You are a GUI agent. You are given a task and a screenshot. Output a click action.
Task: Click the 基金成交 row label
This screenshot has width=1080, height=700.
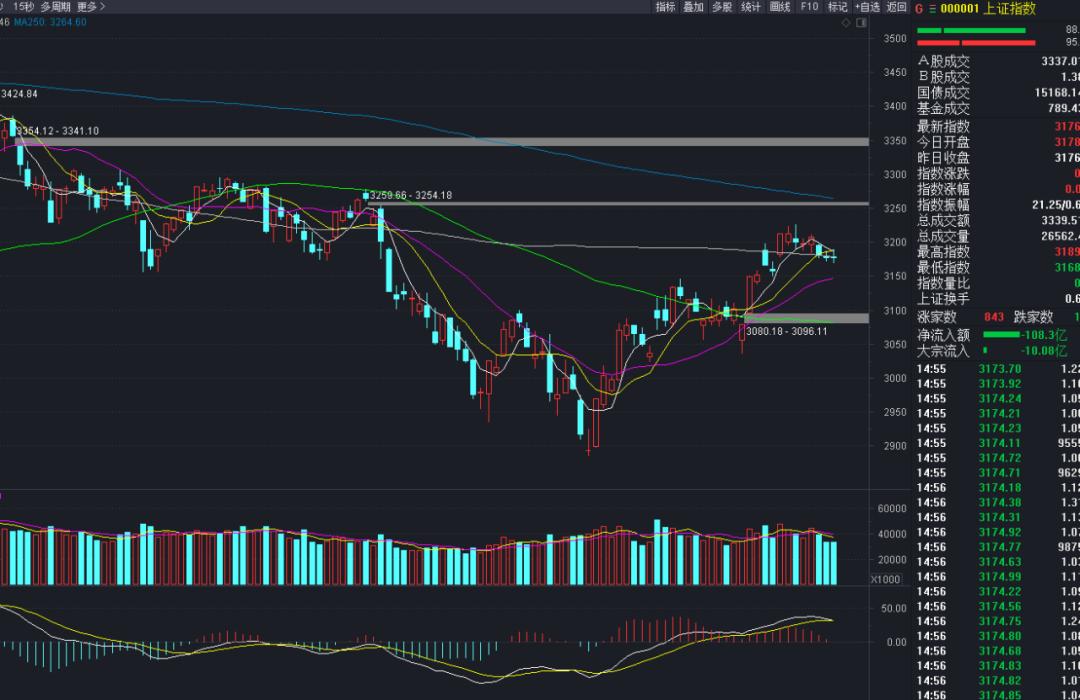tap(943, 108)
